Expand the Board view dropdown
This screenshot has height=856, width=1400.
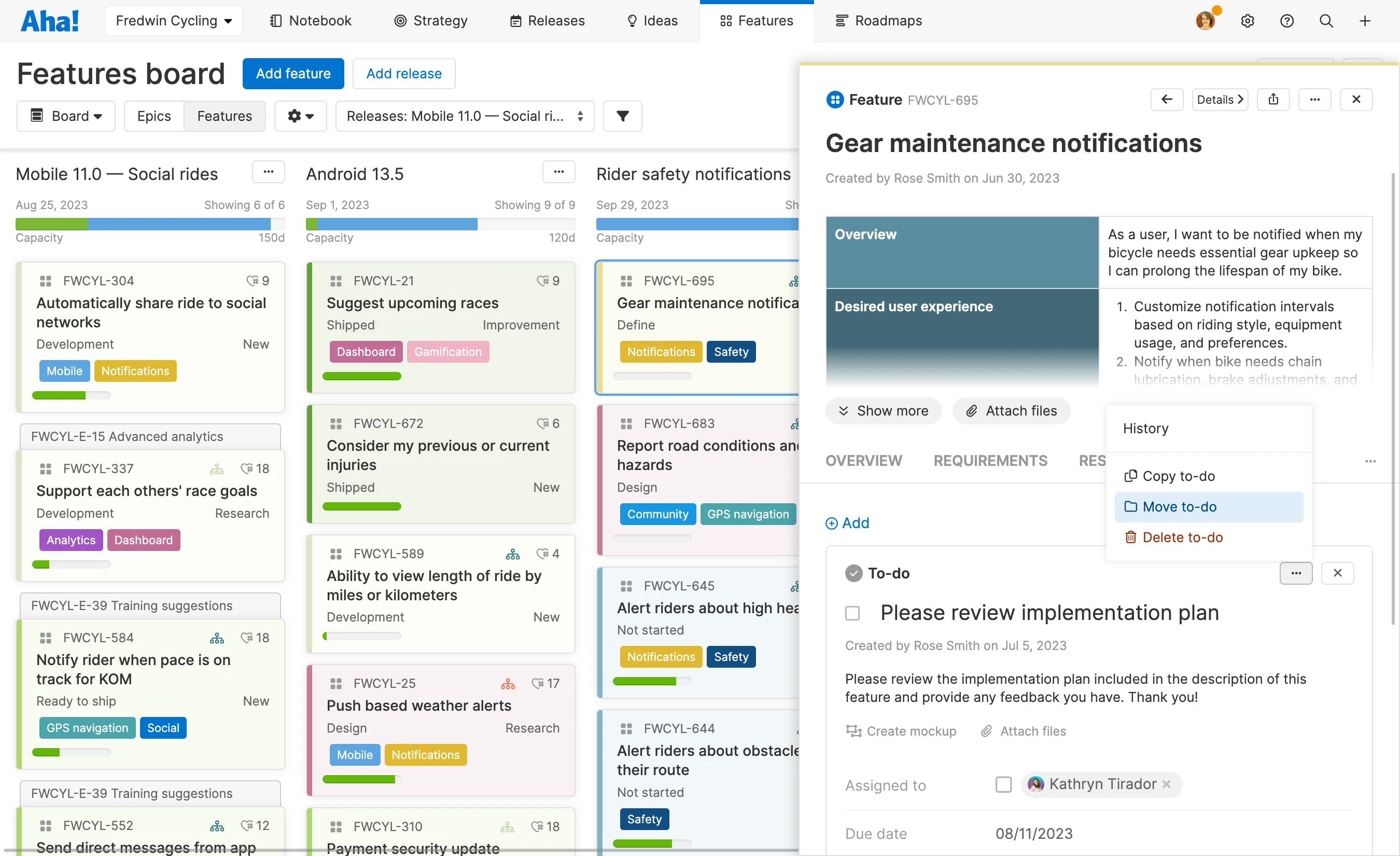tap(66, 116)
